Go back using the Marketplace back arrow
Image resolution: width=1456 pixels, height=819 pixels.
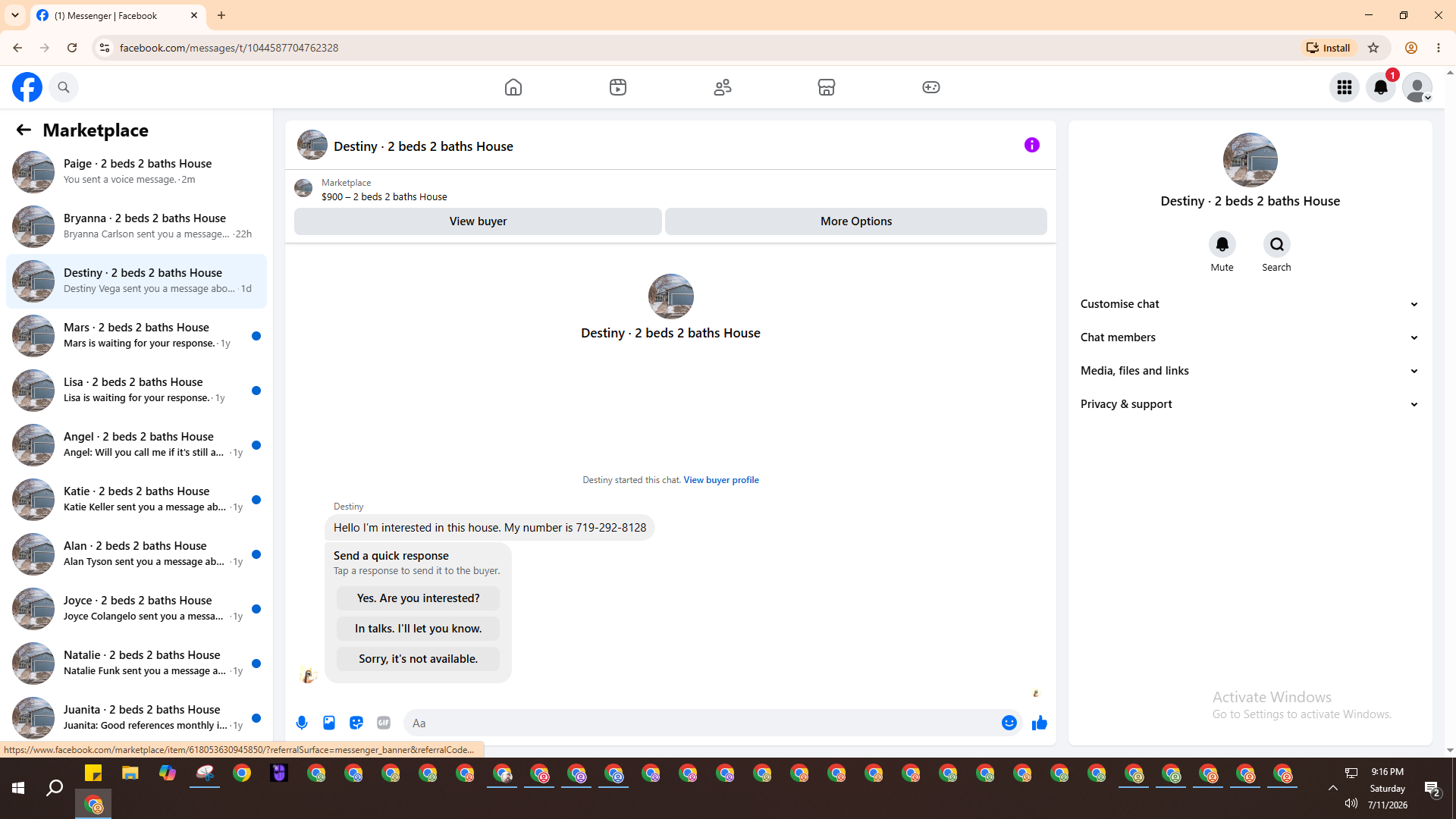coord(24,130)
